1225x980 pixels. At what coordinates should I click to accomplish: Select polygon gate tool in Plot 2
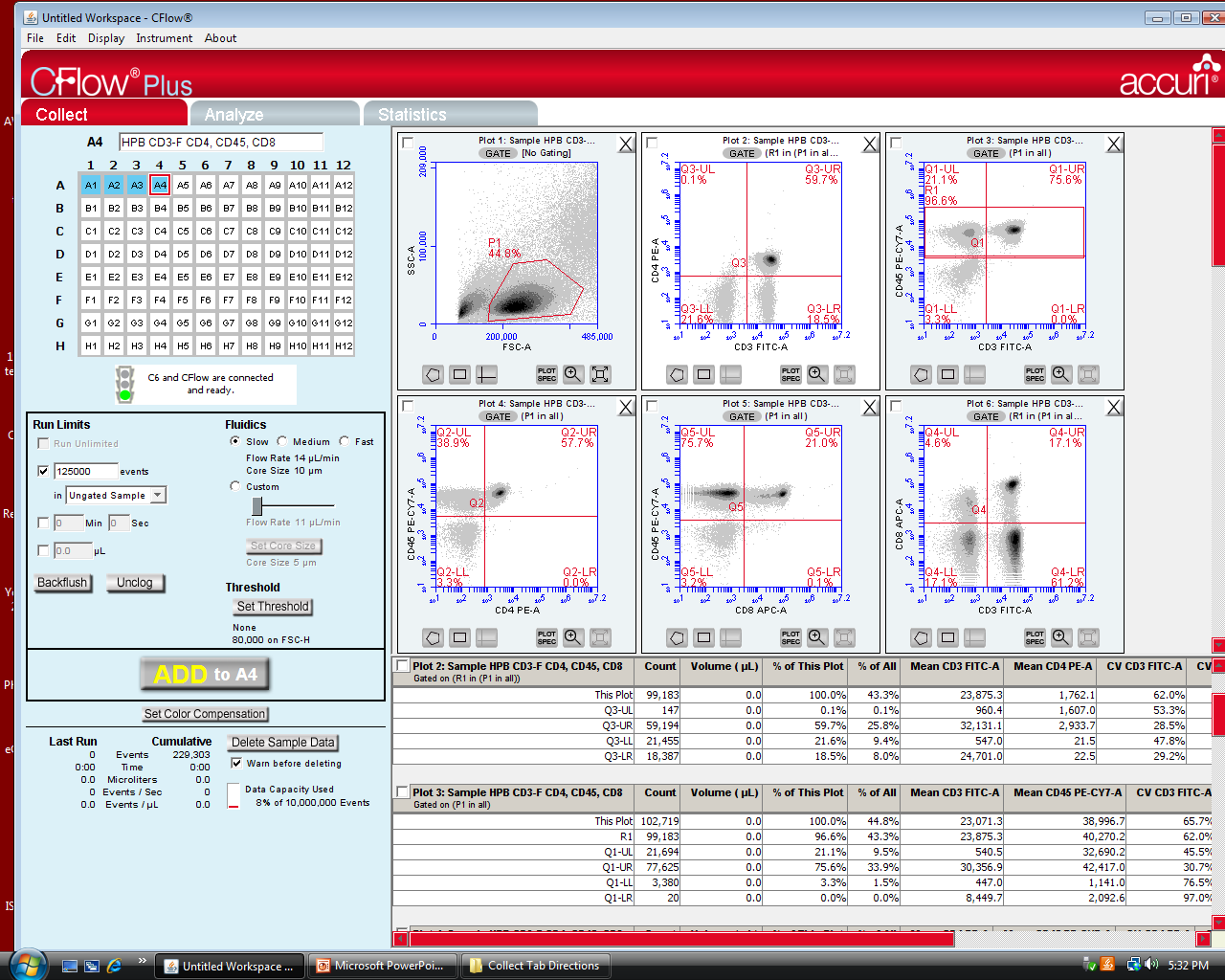(x=678, y=374)
